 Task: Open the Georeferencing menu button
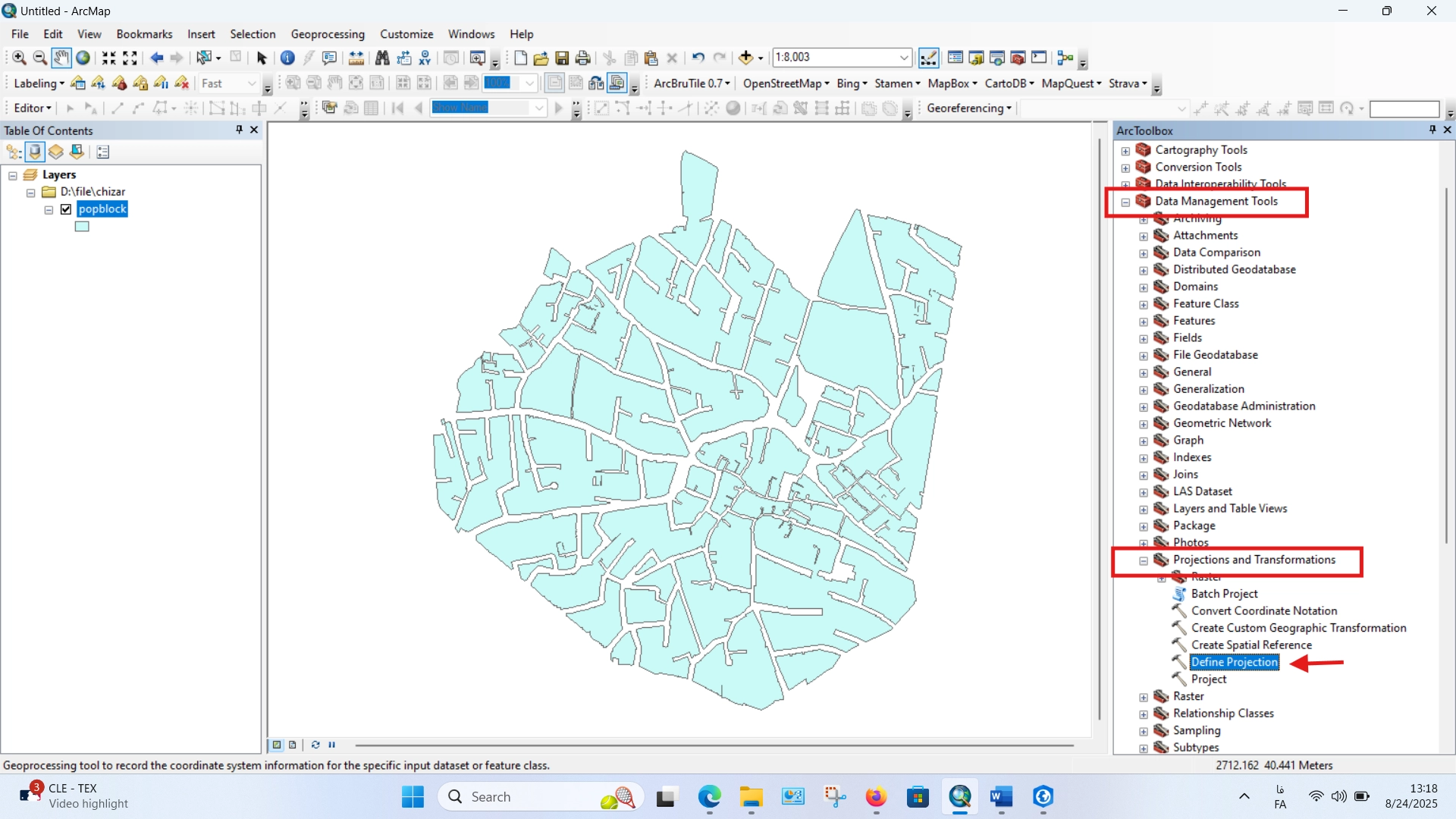click(969, 108)
